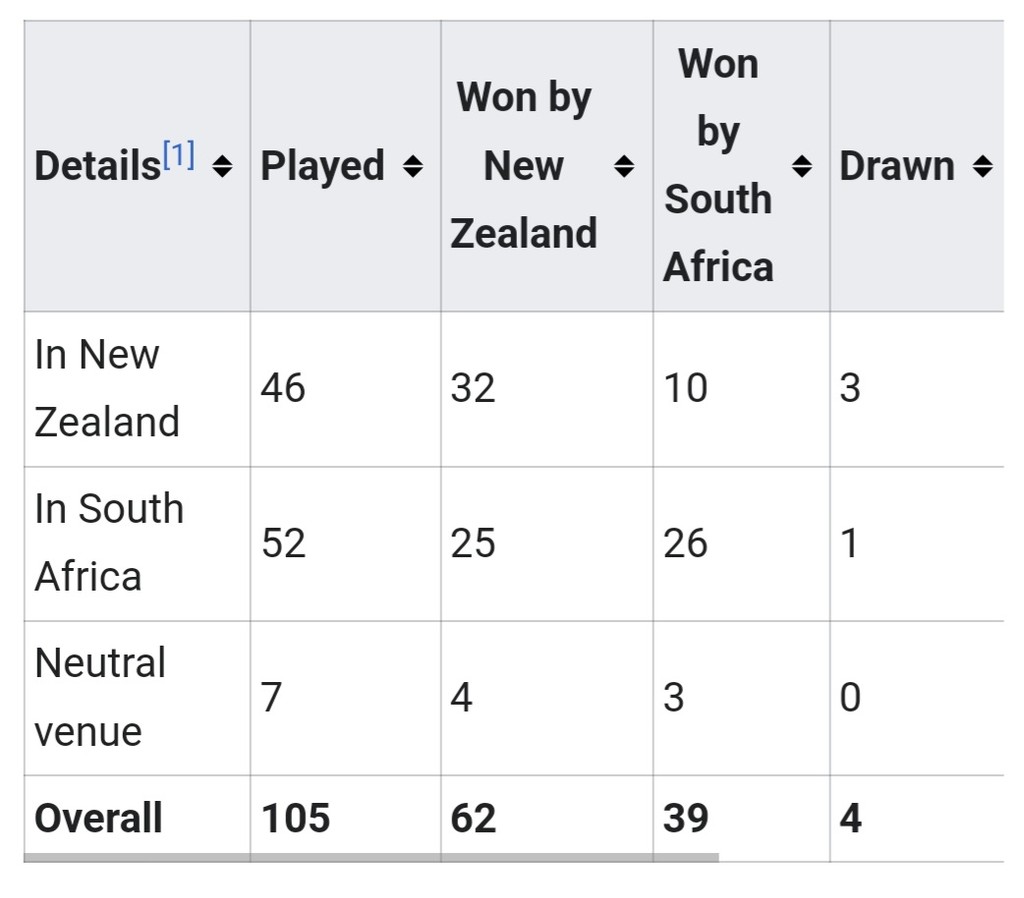The height and width of the screenshot is (898, 1024).
Task: Click the Details column header text
Action: pos(97,167)
